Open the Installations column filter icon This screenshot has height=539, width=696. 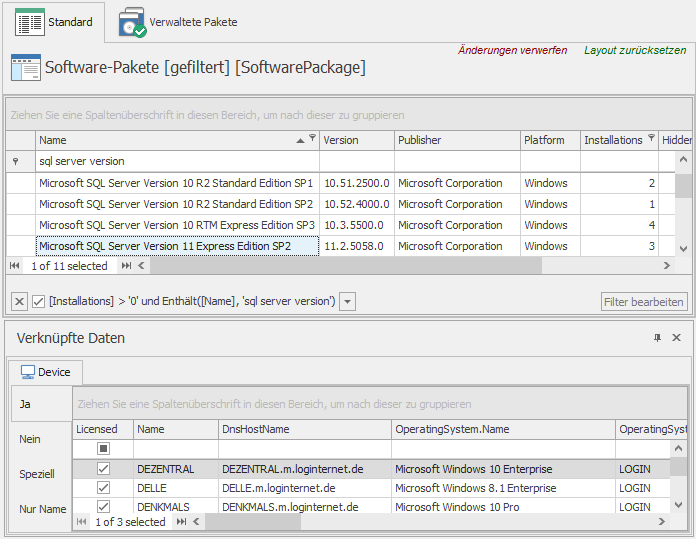[x=651, y=137]
